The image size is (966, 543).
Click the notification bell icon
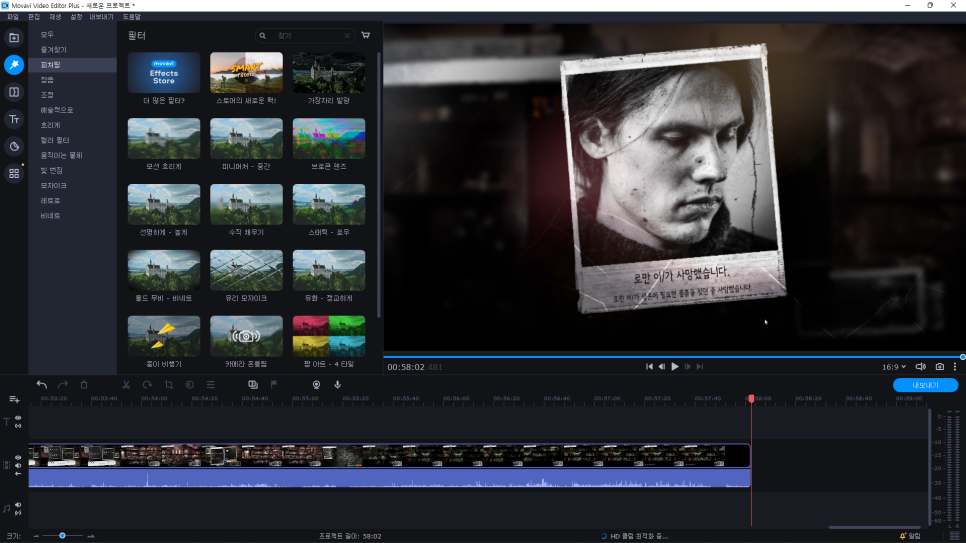point(903,536)
